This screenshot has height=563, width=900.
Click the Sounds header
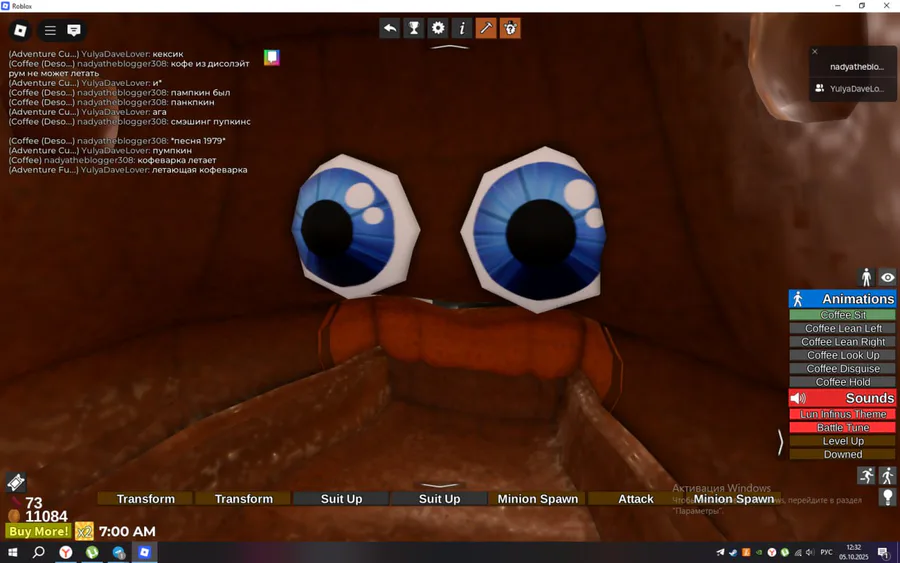[x=842, y=398]
